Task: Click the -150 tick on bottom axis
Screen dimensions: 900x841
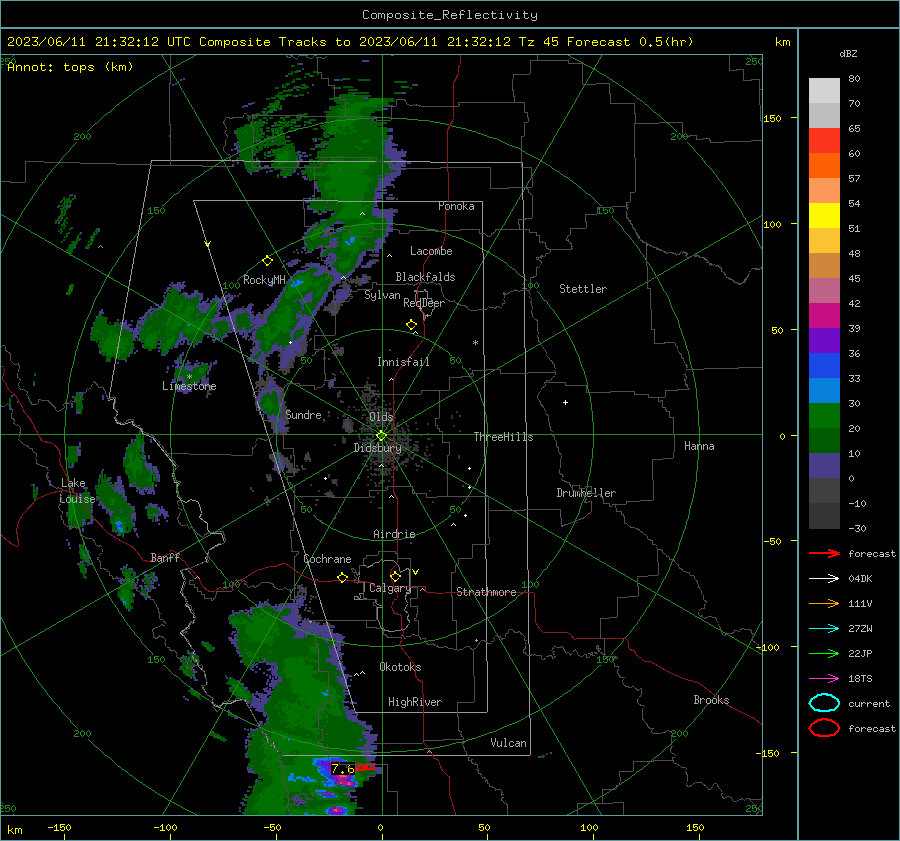Action: 59,827
